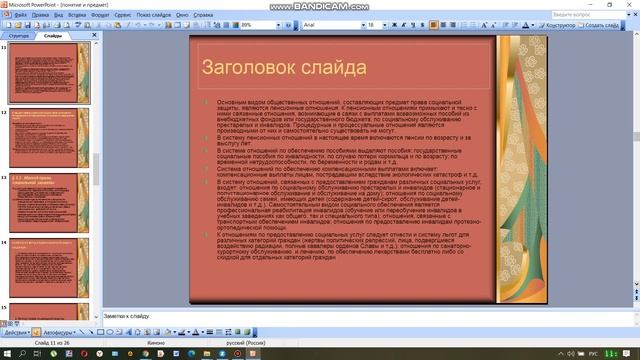Open the Показ слайдов menu
This screenshot has width=640, height=360.
pos(154,15)
